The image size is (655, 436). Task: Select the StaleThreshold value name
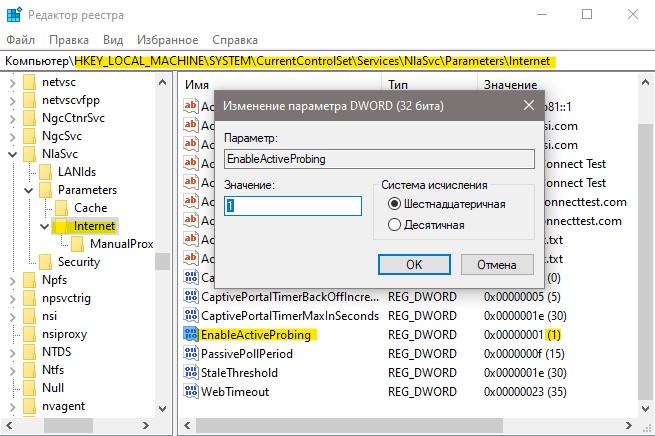[x=239, y=373]
